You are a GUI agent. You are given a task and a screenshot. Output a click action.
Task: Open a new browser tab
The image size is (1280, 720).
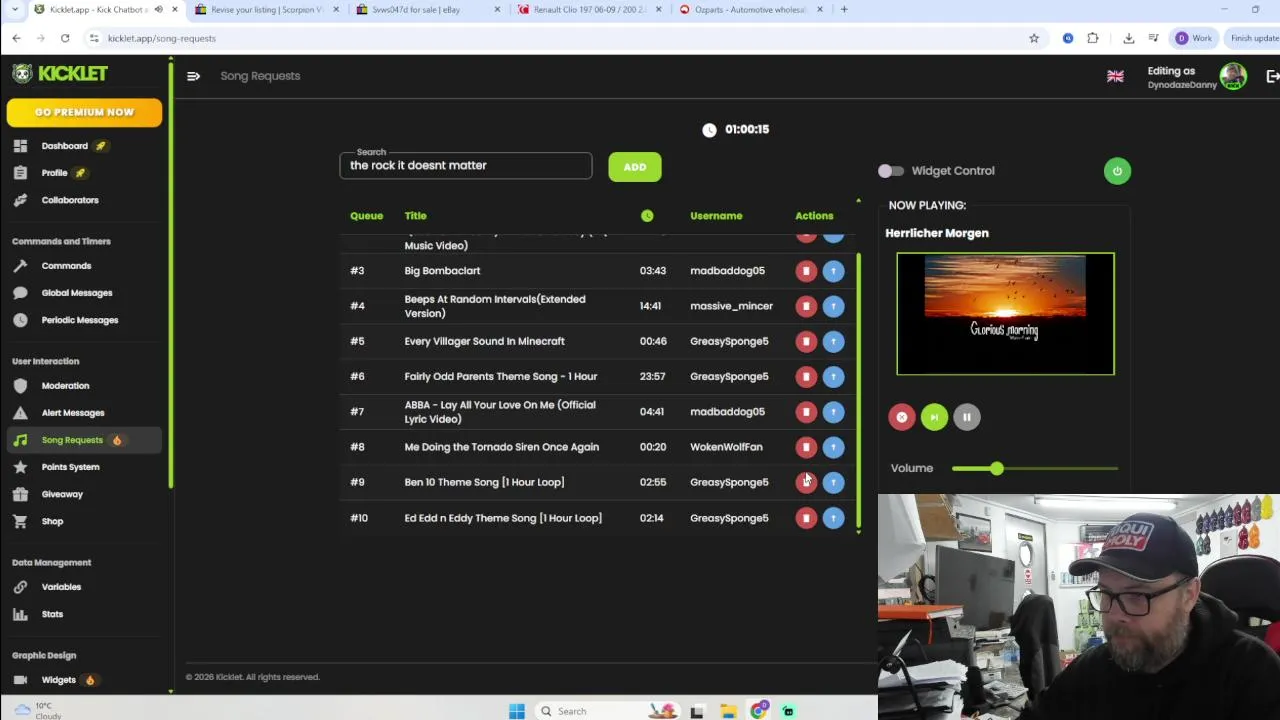(x=844, y=10)
